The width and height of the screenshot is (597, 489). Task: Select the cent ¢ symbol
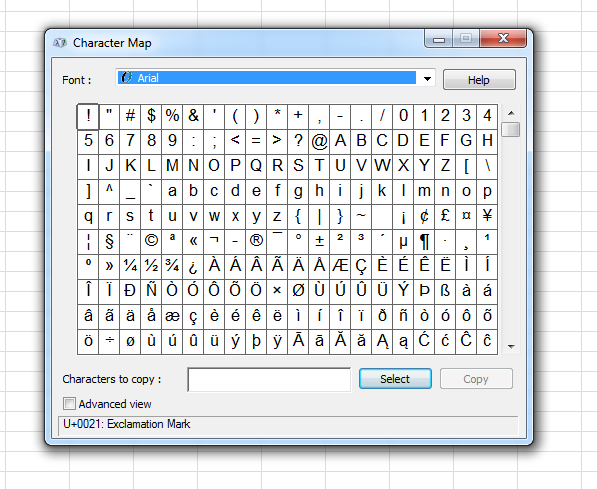[x=424, y=216]
